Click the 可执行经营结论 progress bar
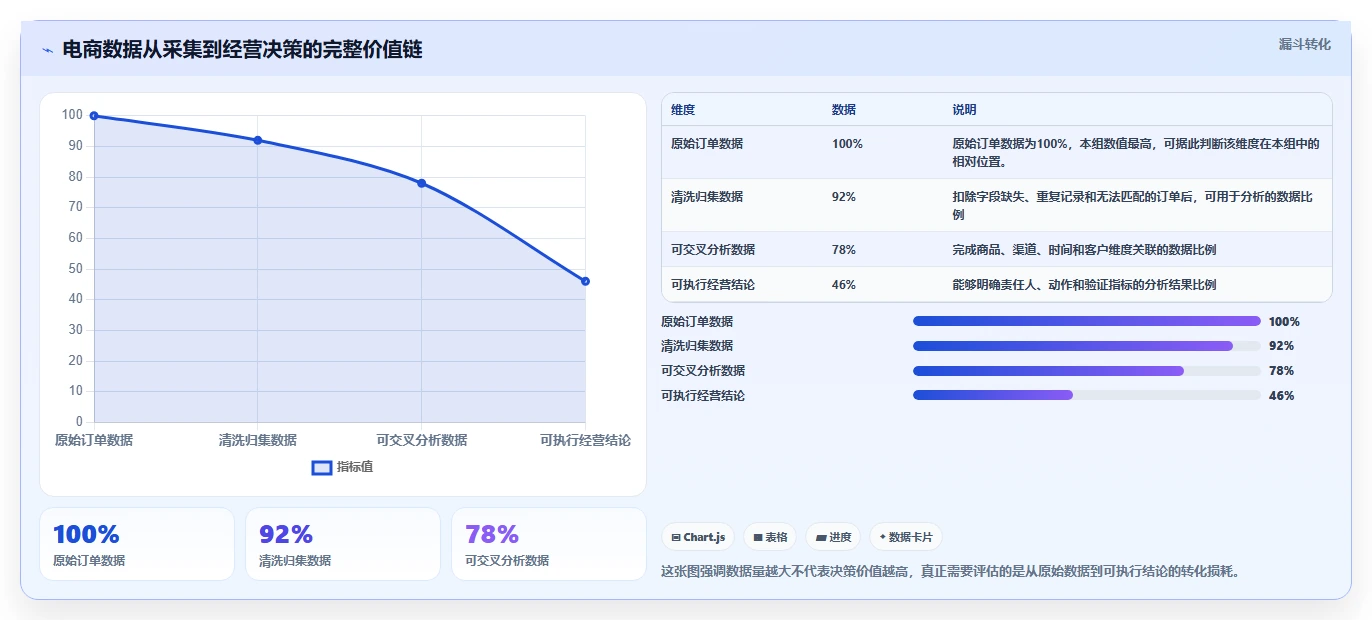Image resolution: width=1372 pixels, height=620 pixels. (1087, 395)
